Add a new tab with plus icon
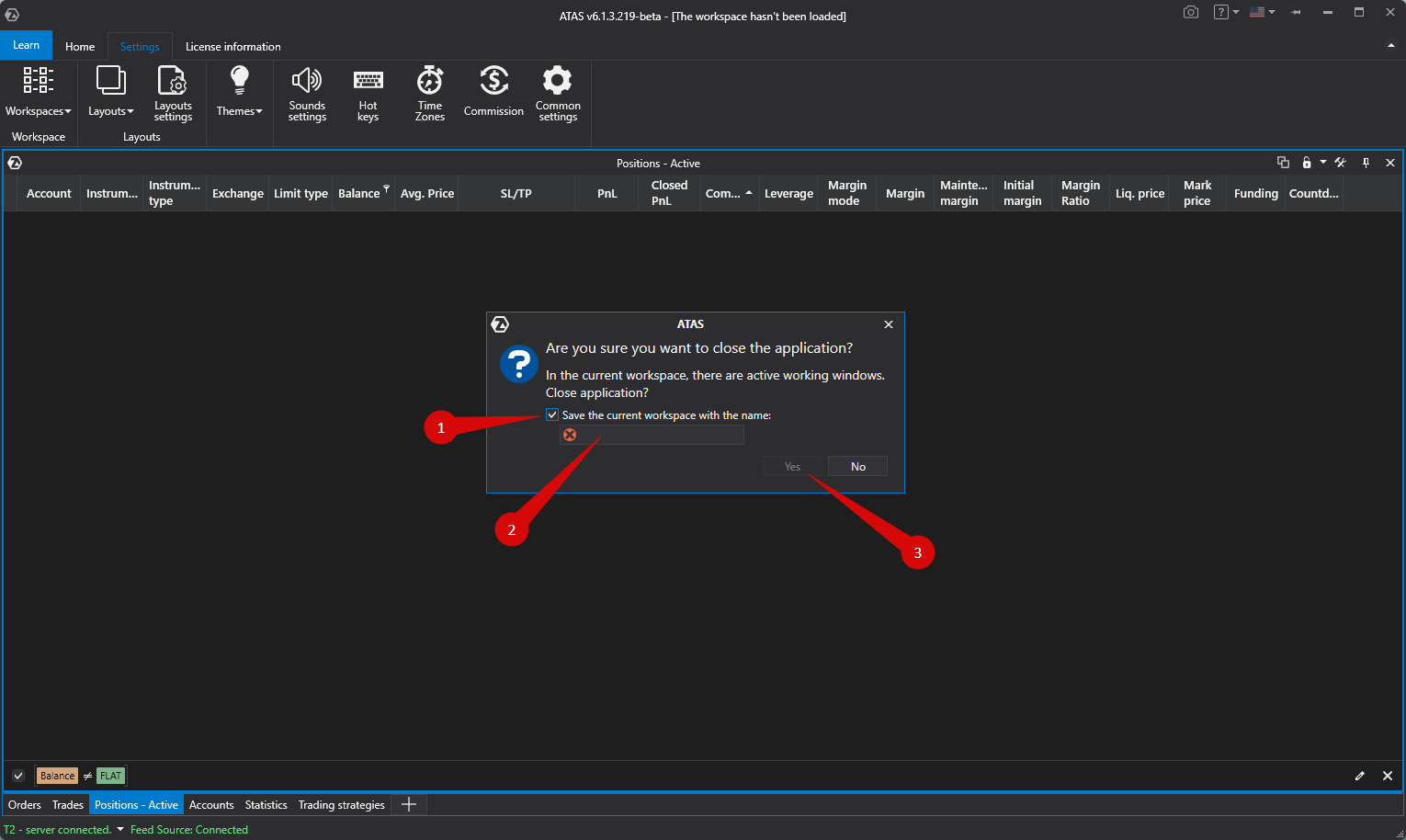The height and width of the screenshot is (840, 1406). click(409, 804)
